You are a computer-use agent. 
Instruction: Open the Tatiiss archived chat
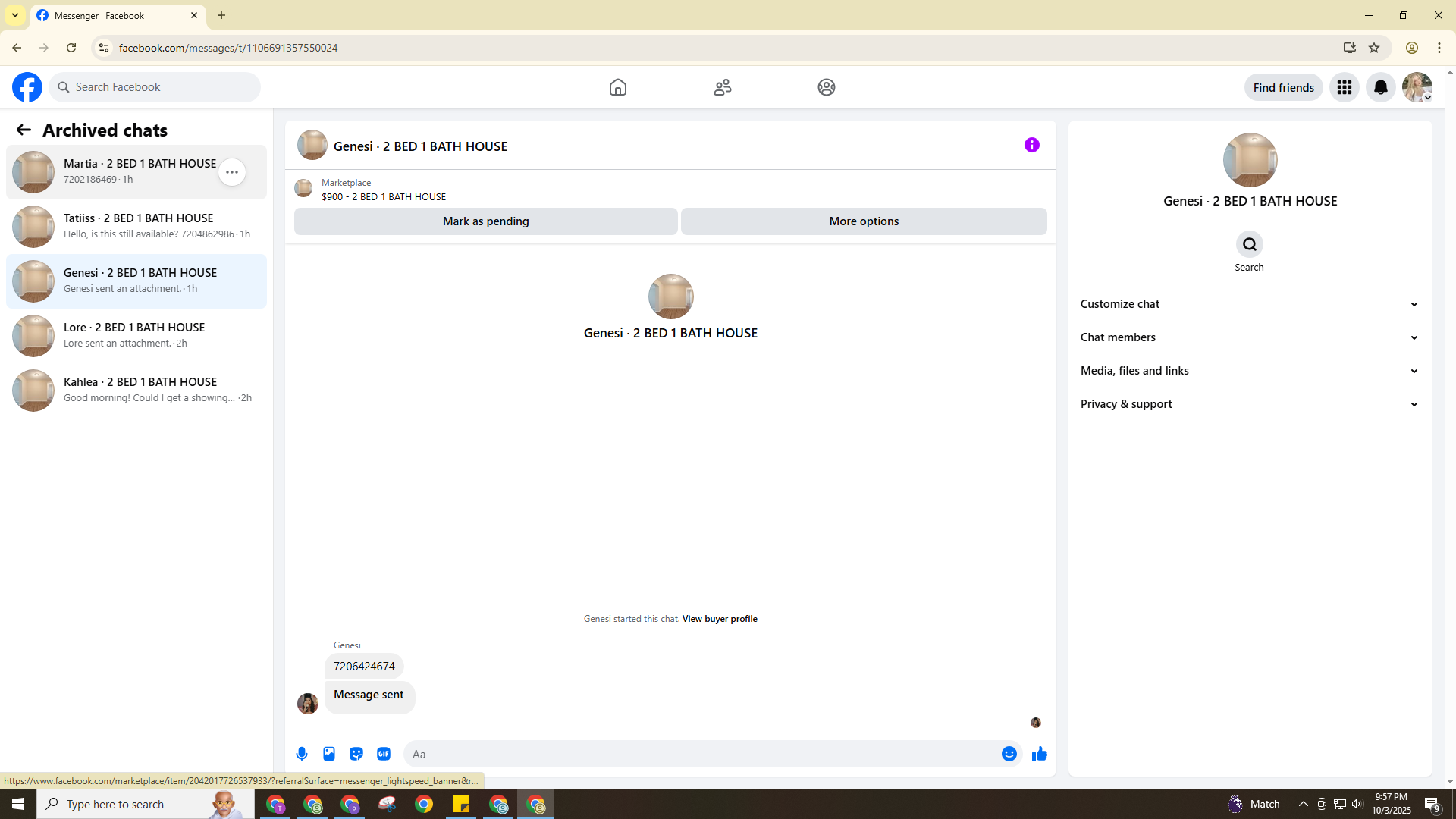pos(136,227)
